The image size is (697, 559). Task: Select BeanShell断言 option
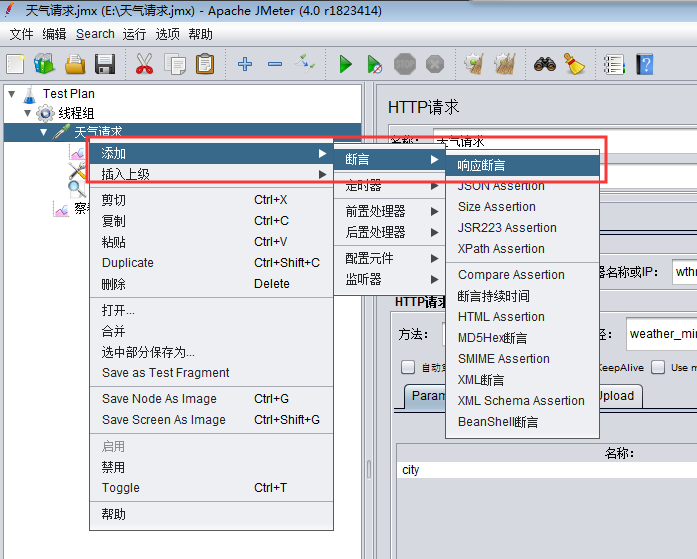522,422
